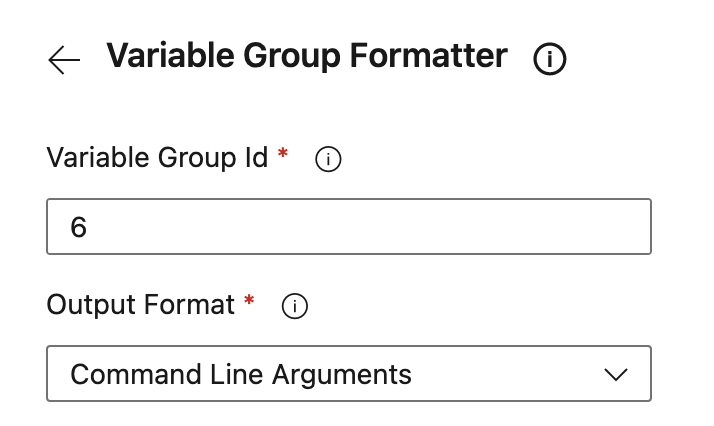Click red asterisk next to Output Format

(249, 302)
